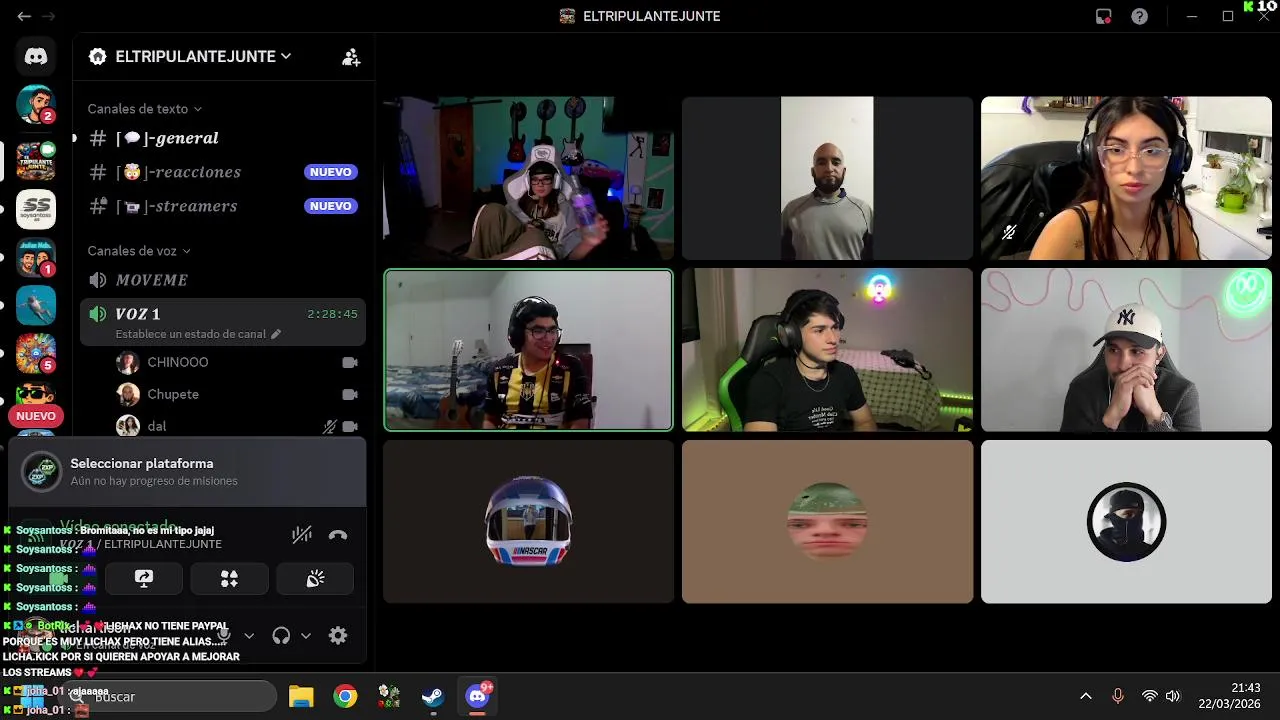Click NUEVO badge next to streamers
This screenshot has height=720, width=1280.
[x=330, y=206]
